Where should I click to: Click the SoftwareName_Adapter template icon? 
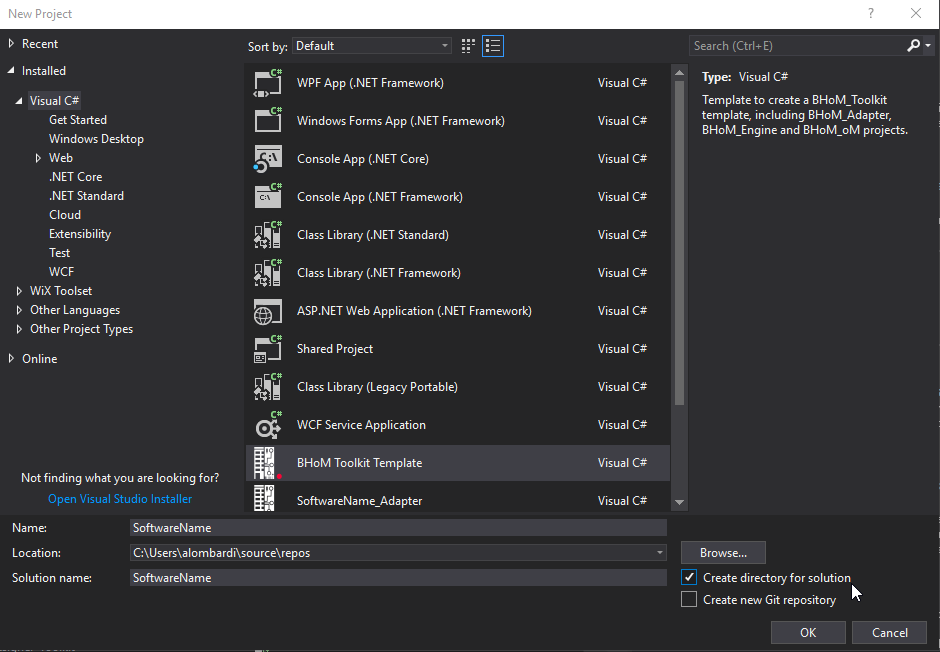coord(264,499)
